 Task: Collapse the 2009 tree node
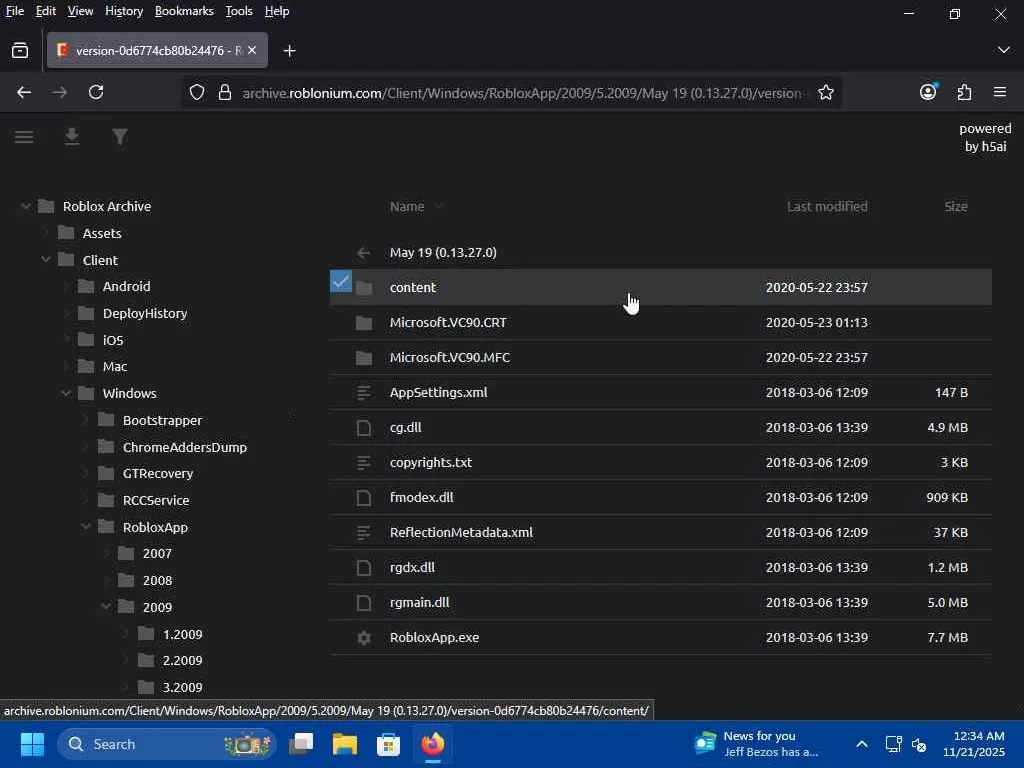pyautogui.click(x=106, y=607)
